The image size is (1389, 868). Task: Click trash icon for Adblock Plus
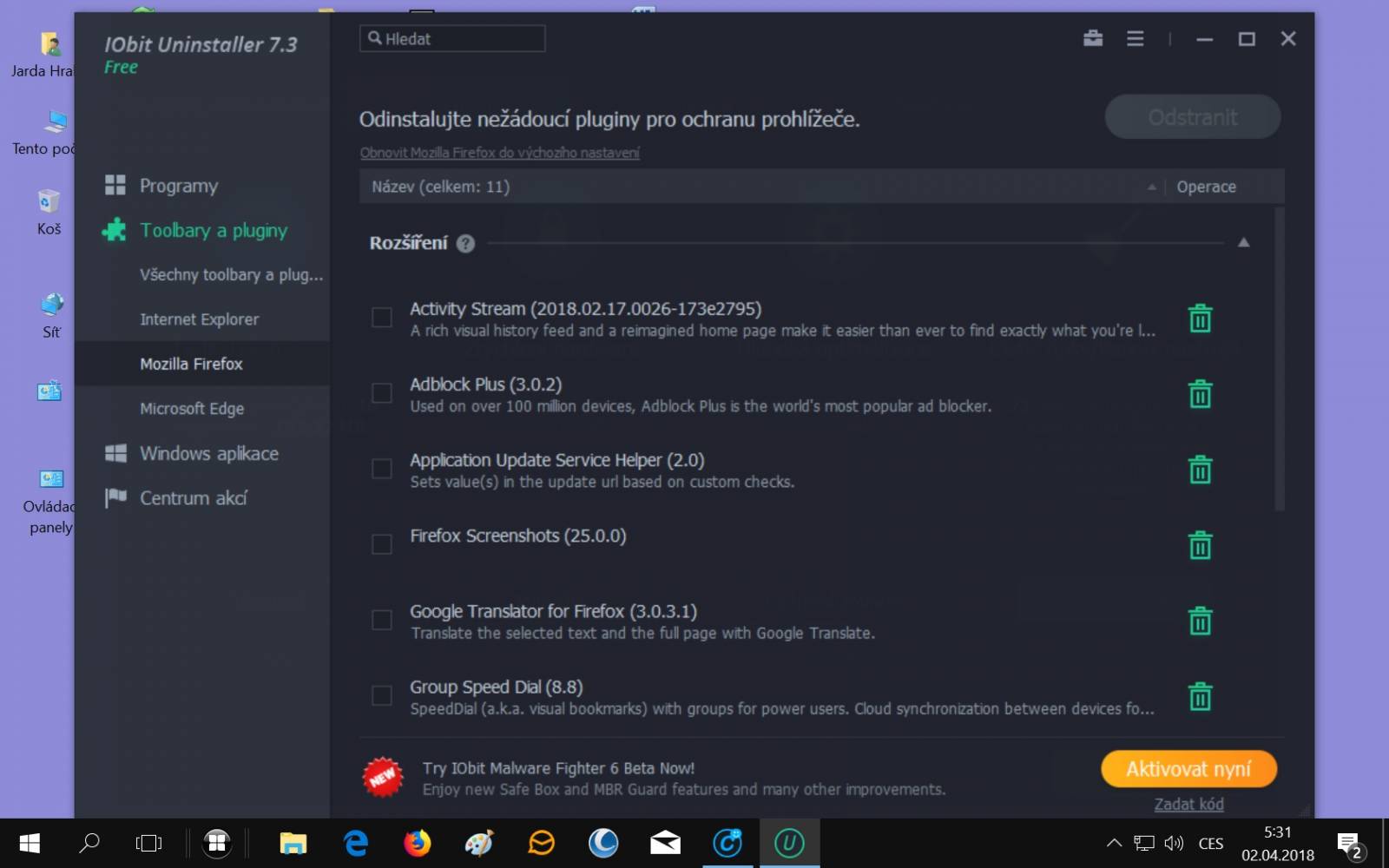1200,394
